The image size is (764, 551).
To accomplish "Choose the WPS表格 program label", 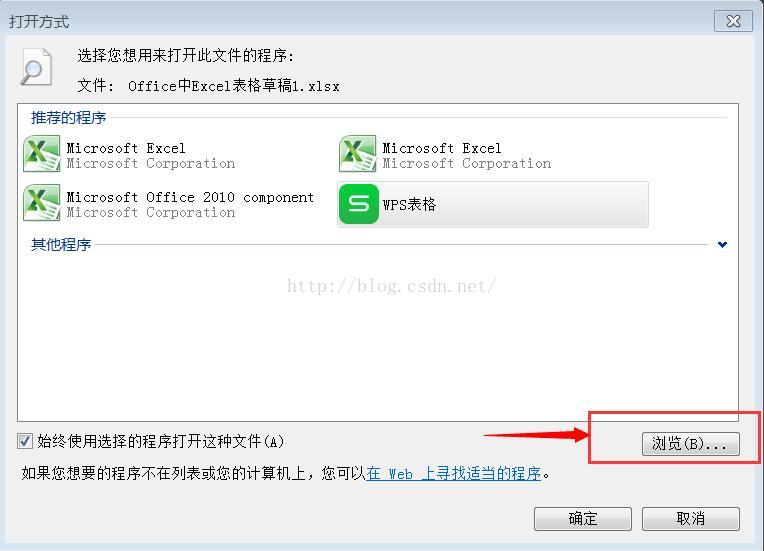I will click(409, 205).
